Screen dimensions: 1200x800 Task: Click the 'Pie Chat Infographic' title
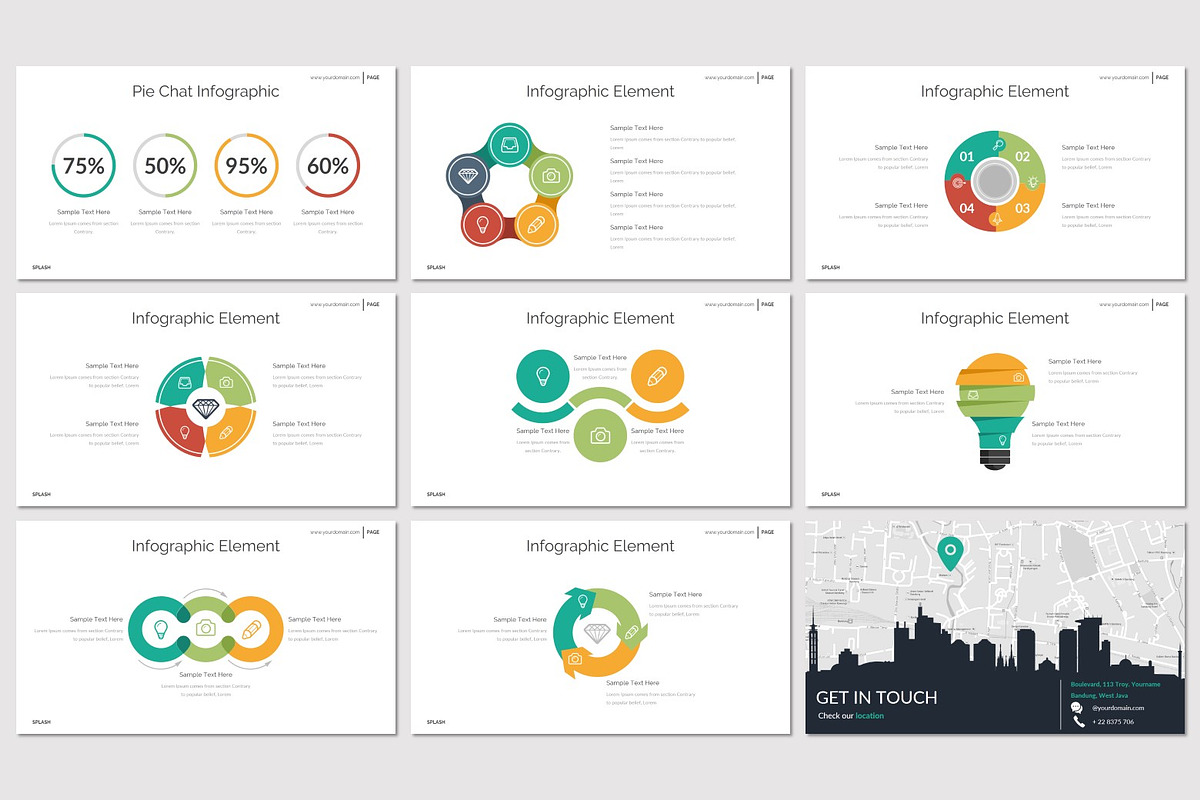coord(206,91)
